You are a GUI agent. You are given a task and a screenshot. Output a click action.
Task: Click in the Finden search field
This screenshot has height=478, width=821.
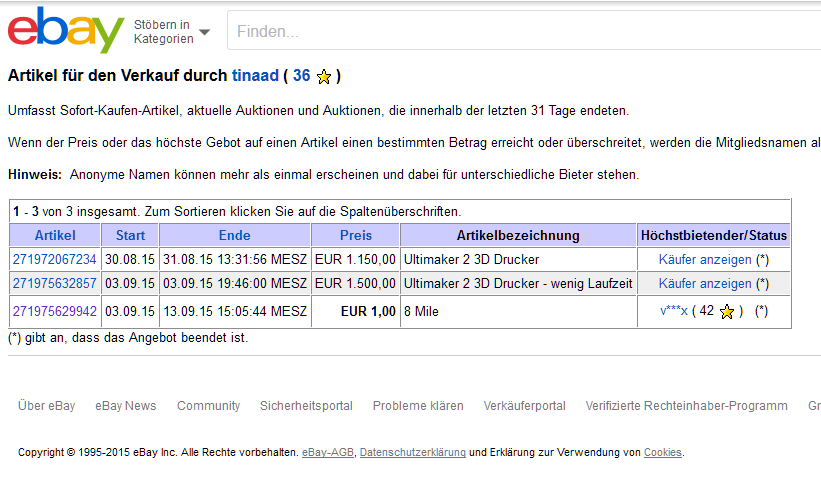[x=520, y=31]
